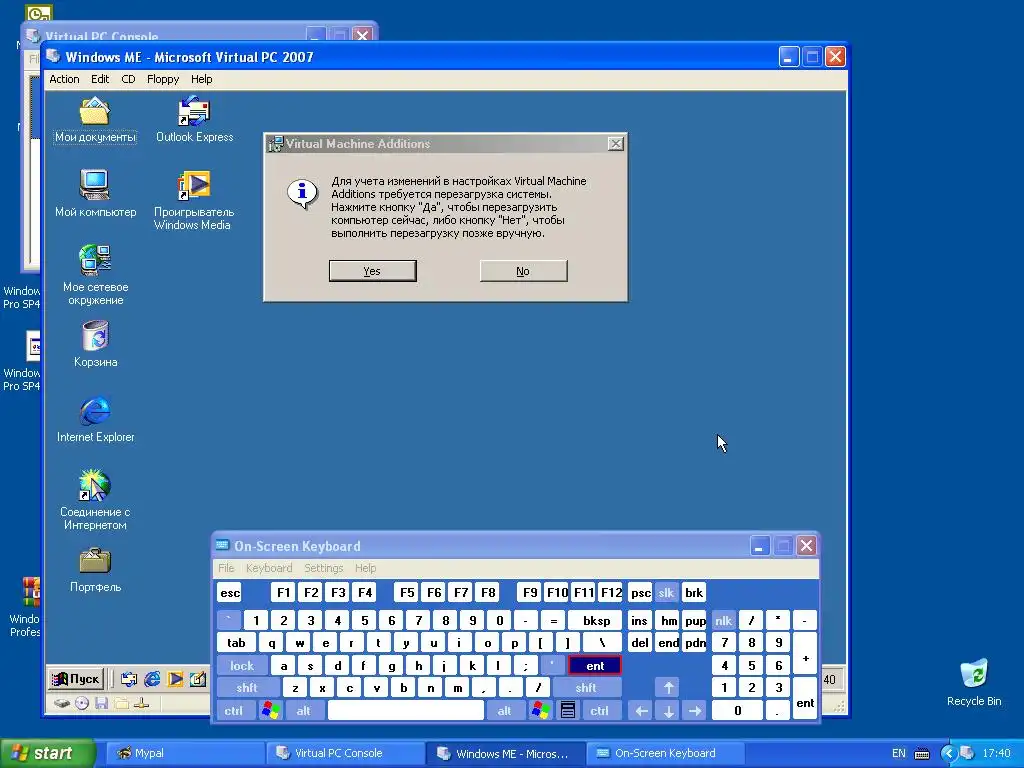The image size is (1024, 768).
Task: Close the Virtual Machine Additions dialog
Action: click(615, 144)
